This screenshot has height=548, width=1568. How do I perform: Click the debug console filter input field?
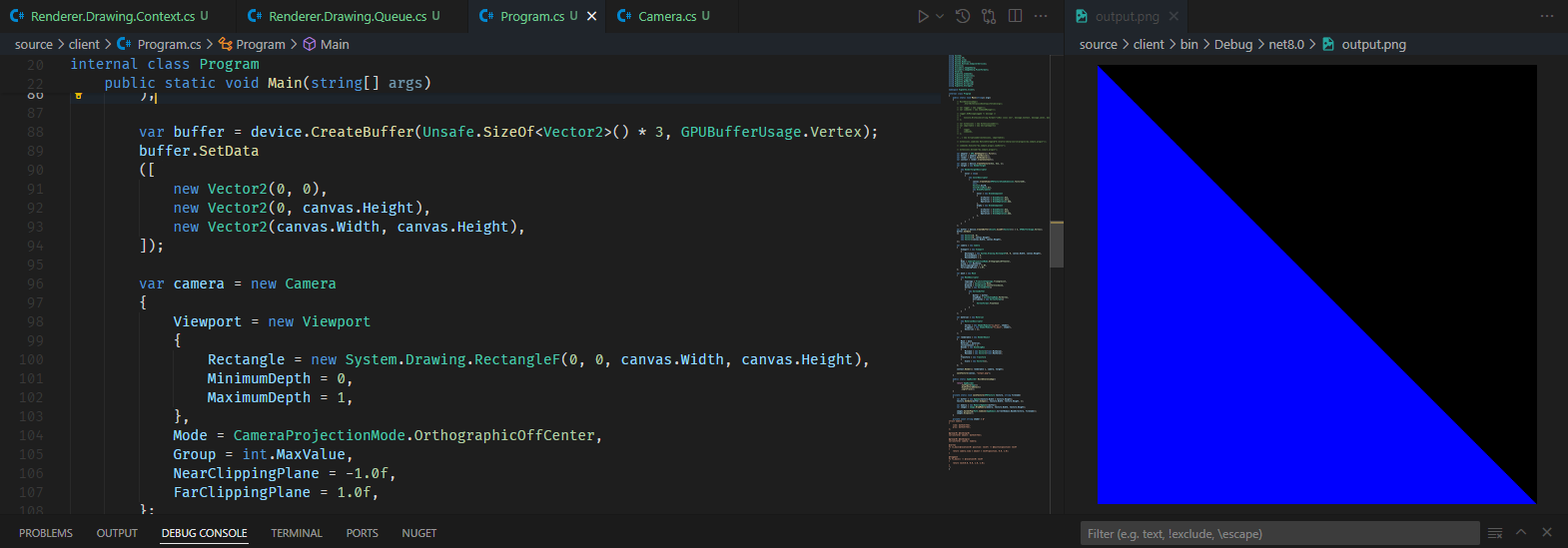[x=1278, y=533]
